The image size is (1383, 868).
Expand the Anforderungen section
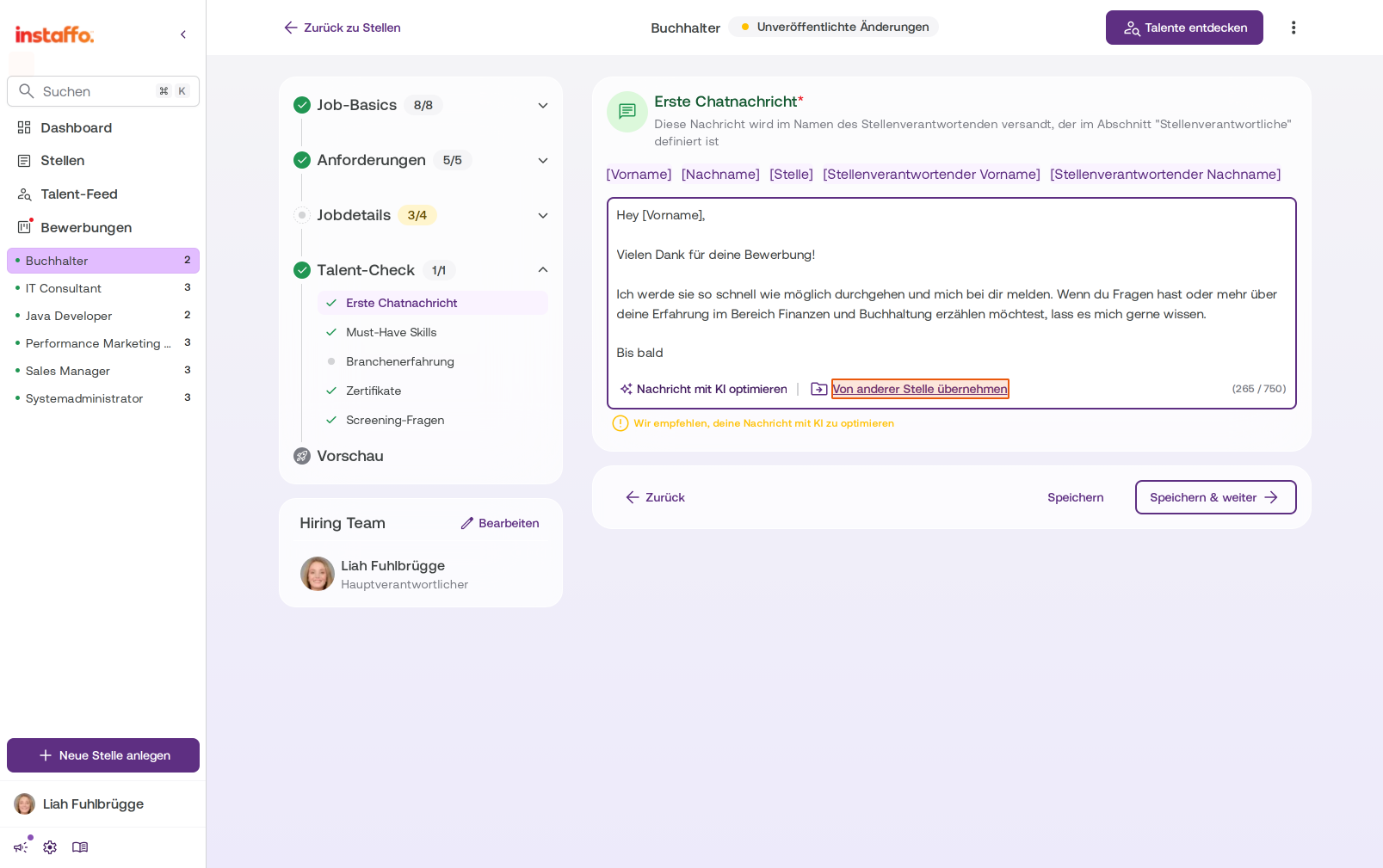pos(543,160)
